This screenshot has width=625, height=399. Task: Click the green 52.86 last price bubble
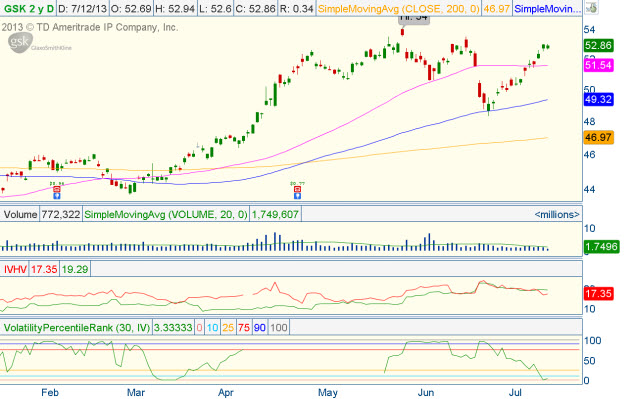[x=598, y=45]
